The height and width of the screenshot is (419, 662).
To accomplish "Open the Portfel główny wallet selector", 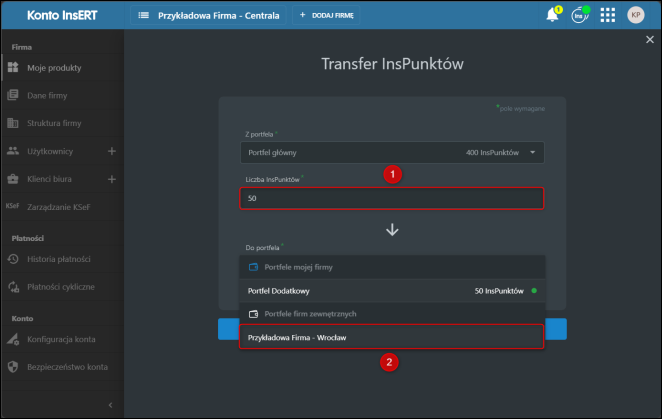I will pos(392,152).
